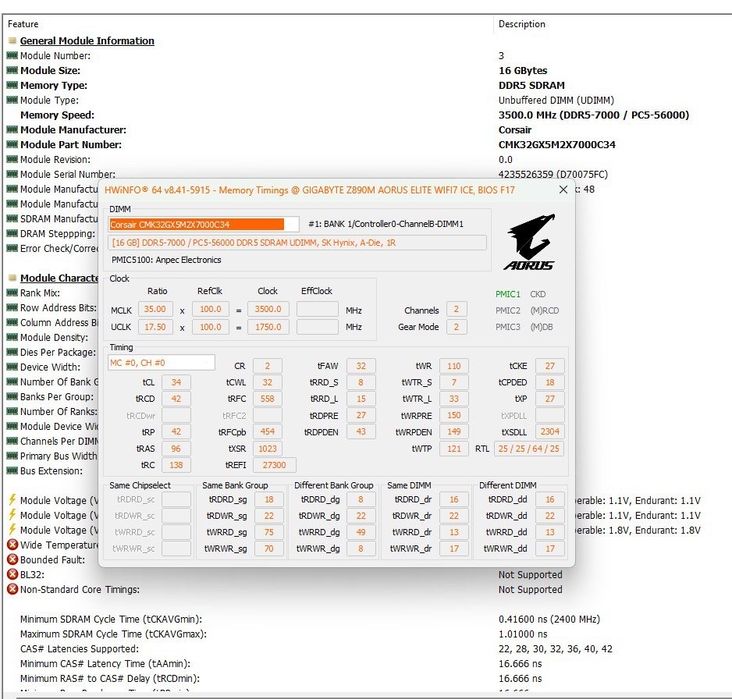Click the red X icon beside Wide Temperature
The width and height of the screenshot is (732, 699).
pyautogui.click(x=13, y=545)
